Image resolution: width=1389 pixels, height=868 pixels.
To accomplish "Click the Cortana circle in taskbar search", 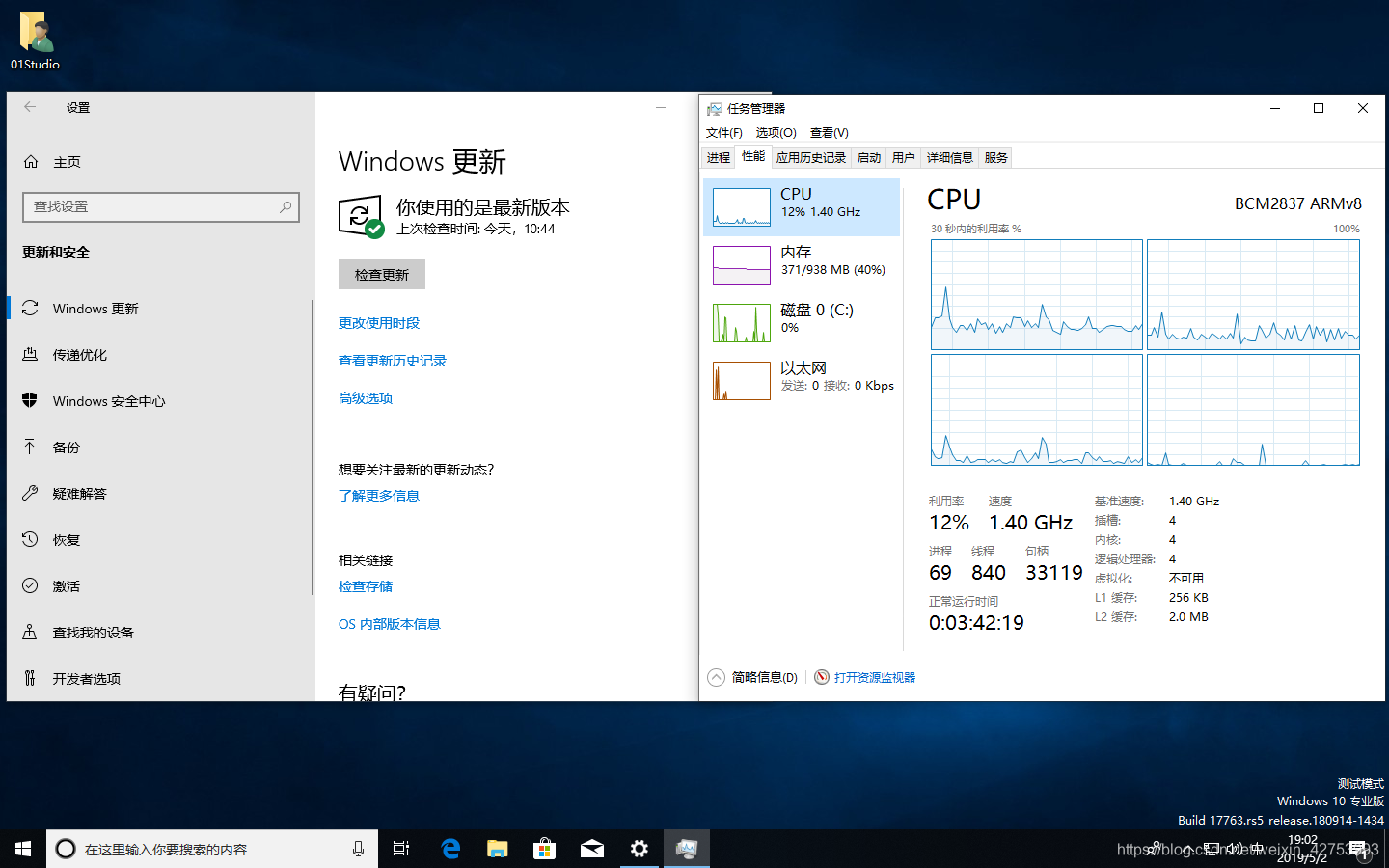I will (66, 849).
